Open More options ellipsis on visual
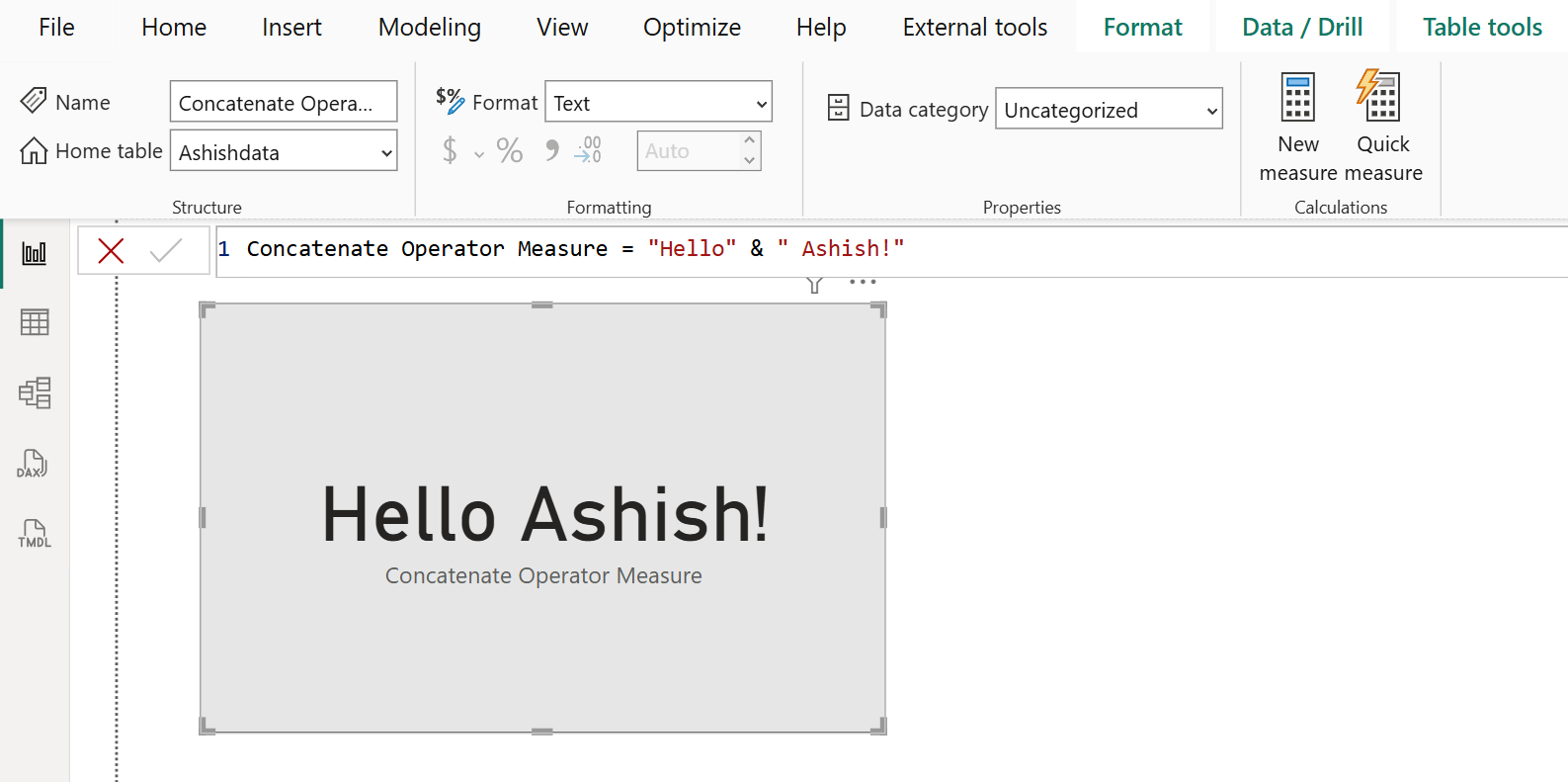The image size is (1568, 782). (863, 283)
